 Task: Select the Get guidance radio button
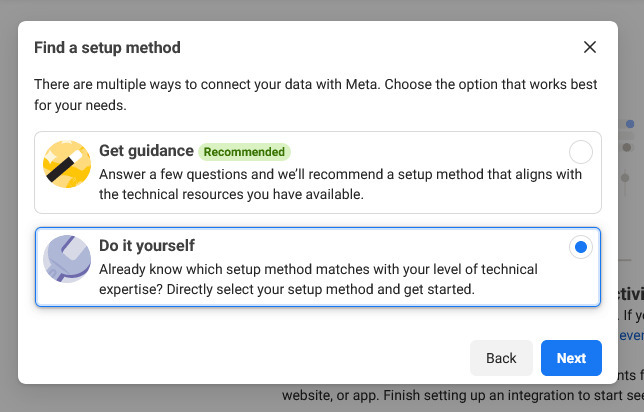pyautogui.click(x=580, y=152)
